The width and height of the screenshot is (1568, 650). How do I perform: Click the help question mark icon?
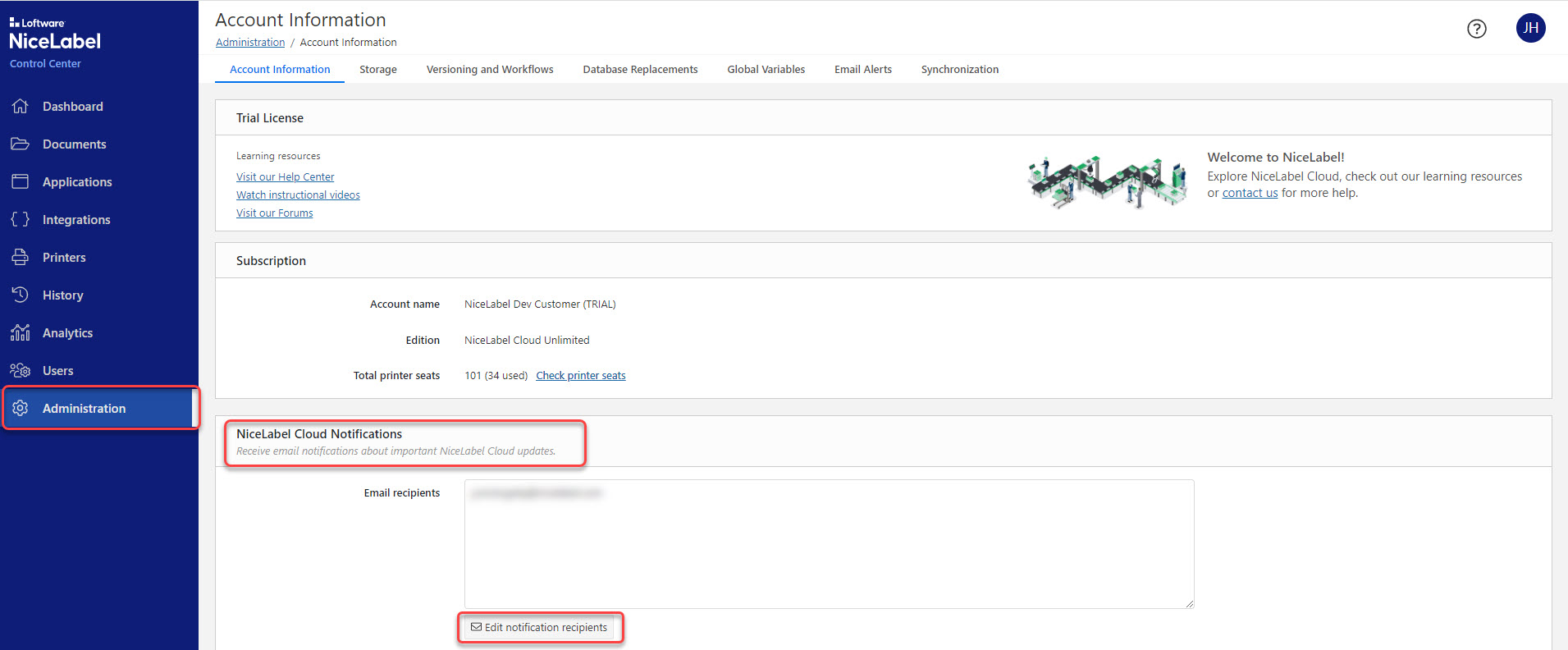1476,29
